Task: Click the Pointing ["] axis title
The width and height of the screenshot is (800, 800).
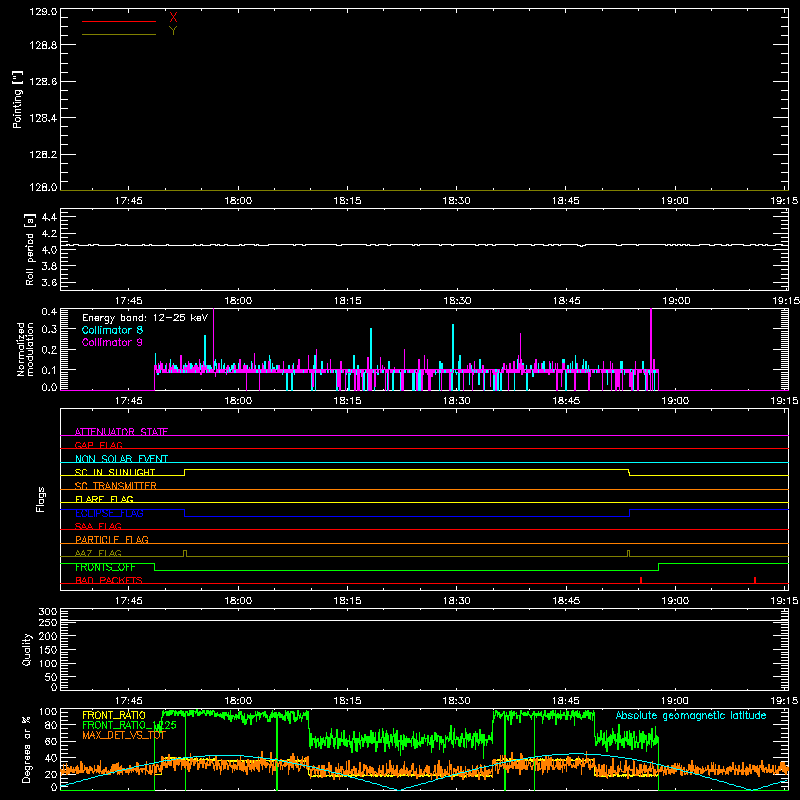Action: 17,99
